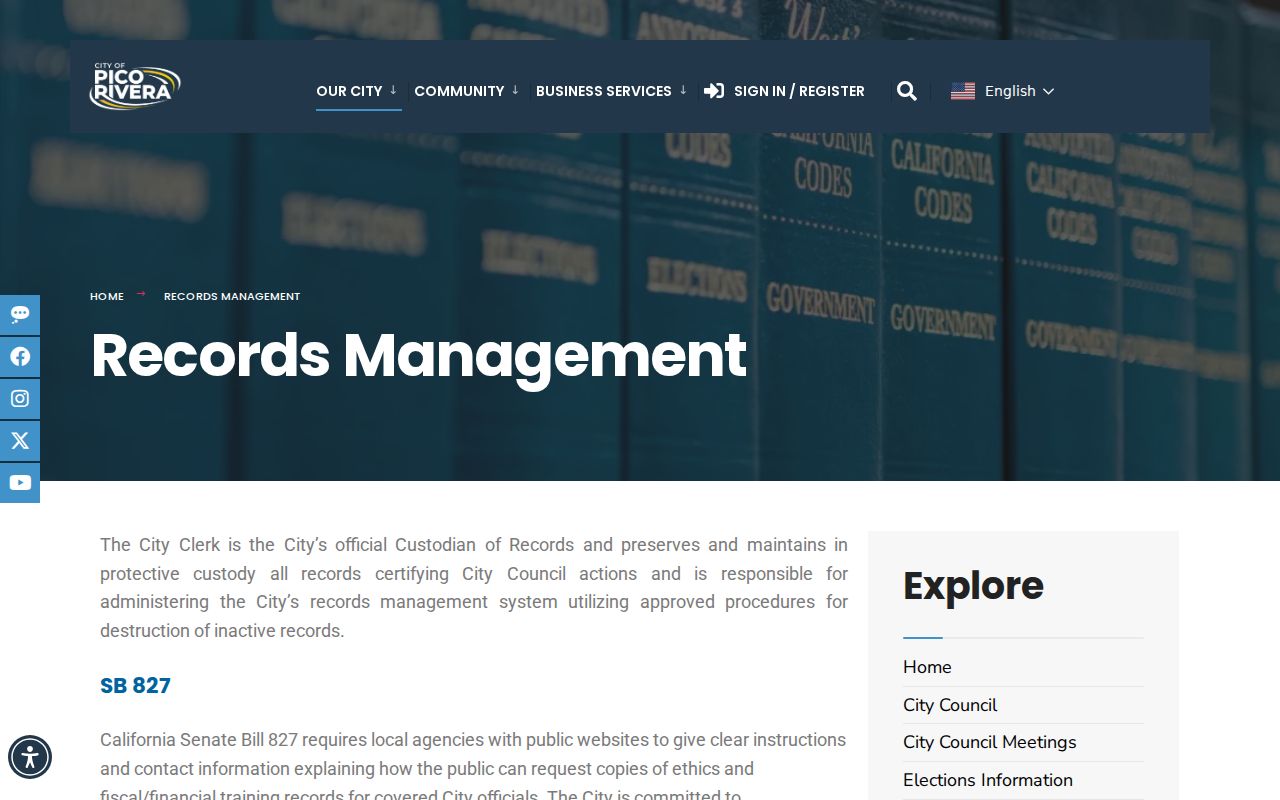Open the accessibility options button

[30, 757]
